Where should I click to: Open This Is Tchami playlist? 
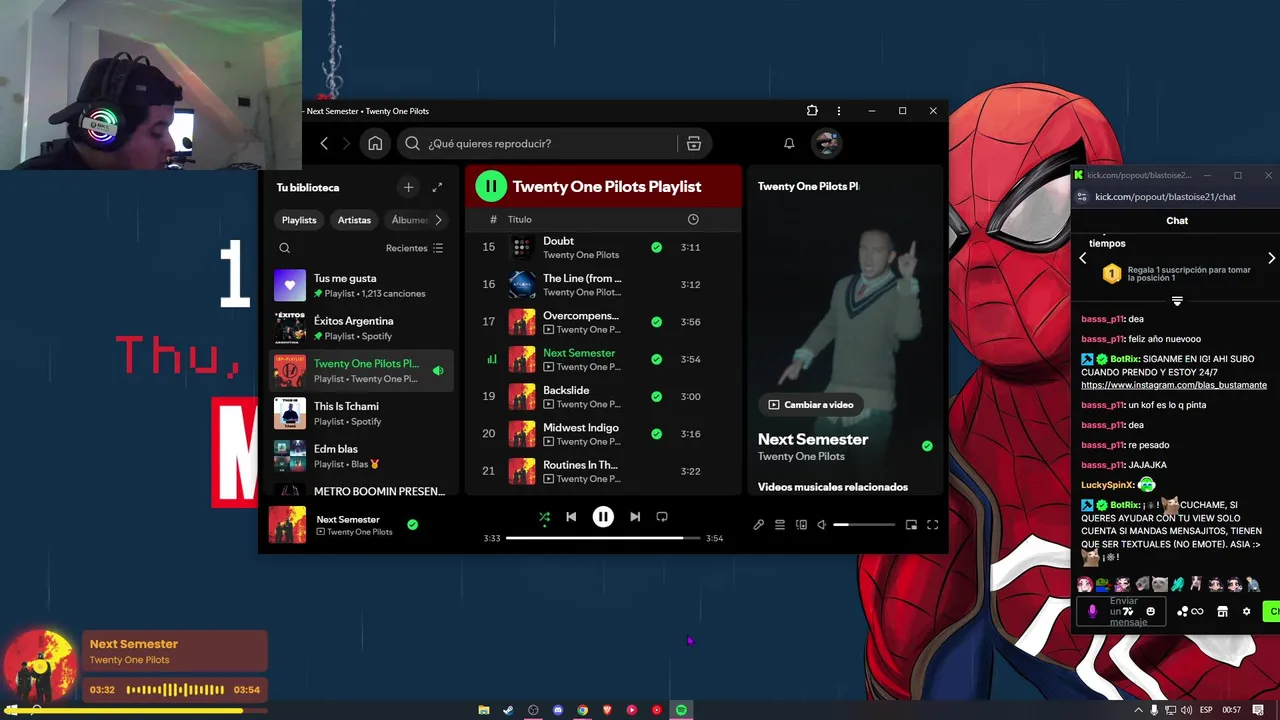(x=362, y=413)
